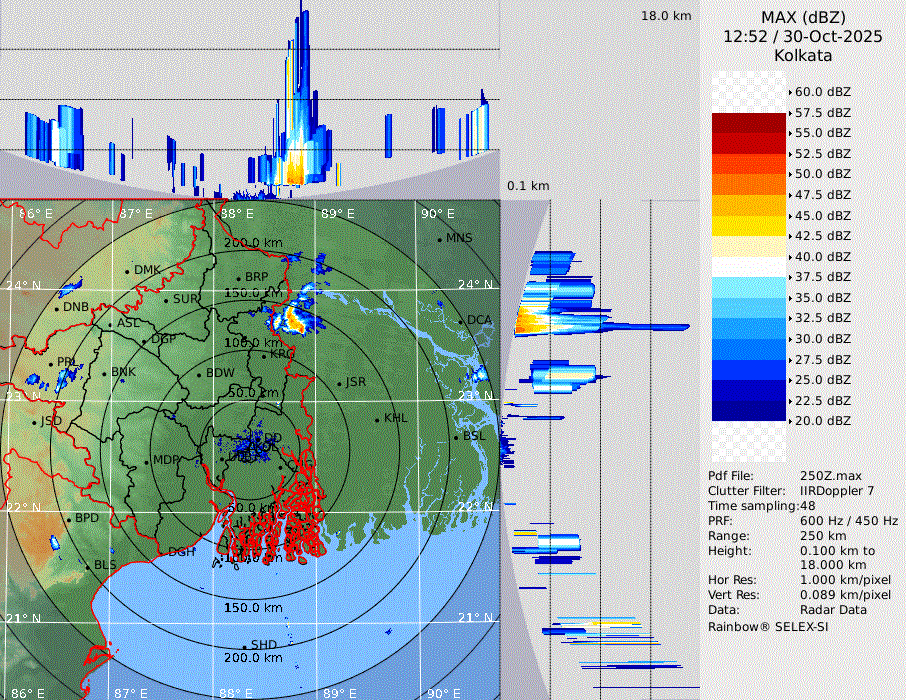This screenshot has height=700, width=906.
Task: Click the 18.0 km height label
Action: tap(666, 16)
